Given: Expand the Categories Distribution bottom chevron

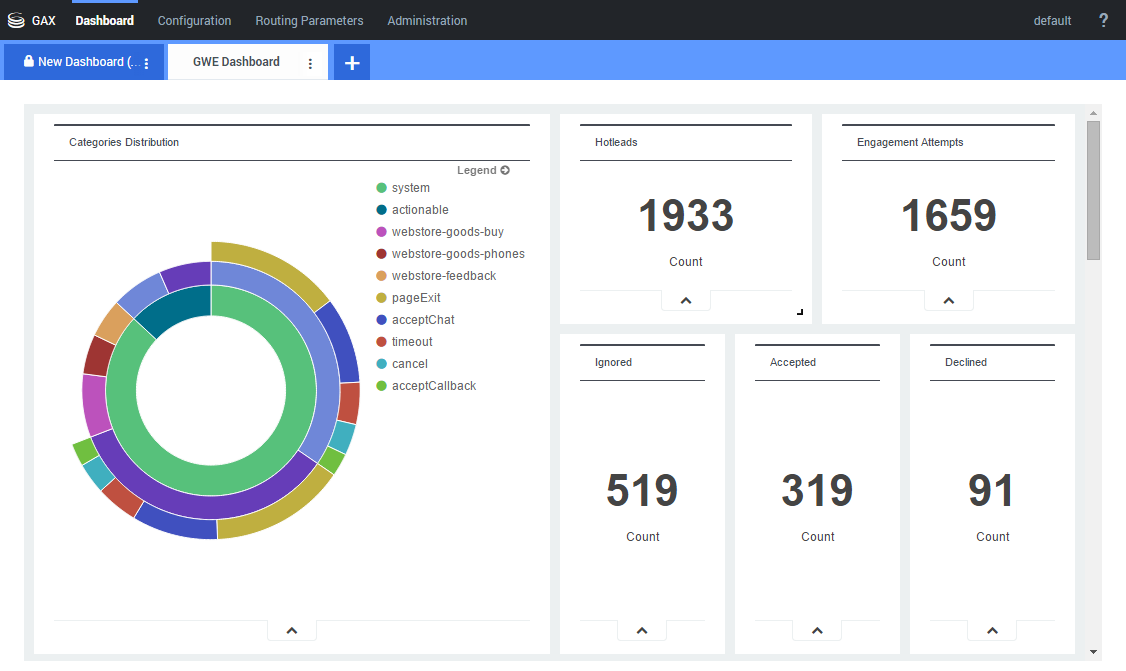Looking at the screenshot, I should coord(292,630).
